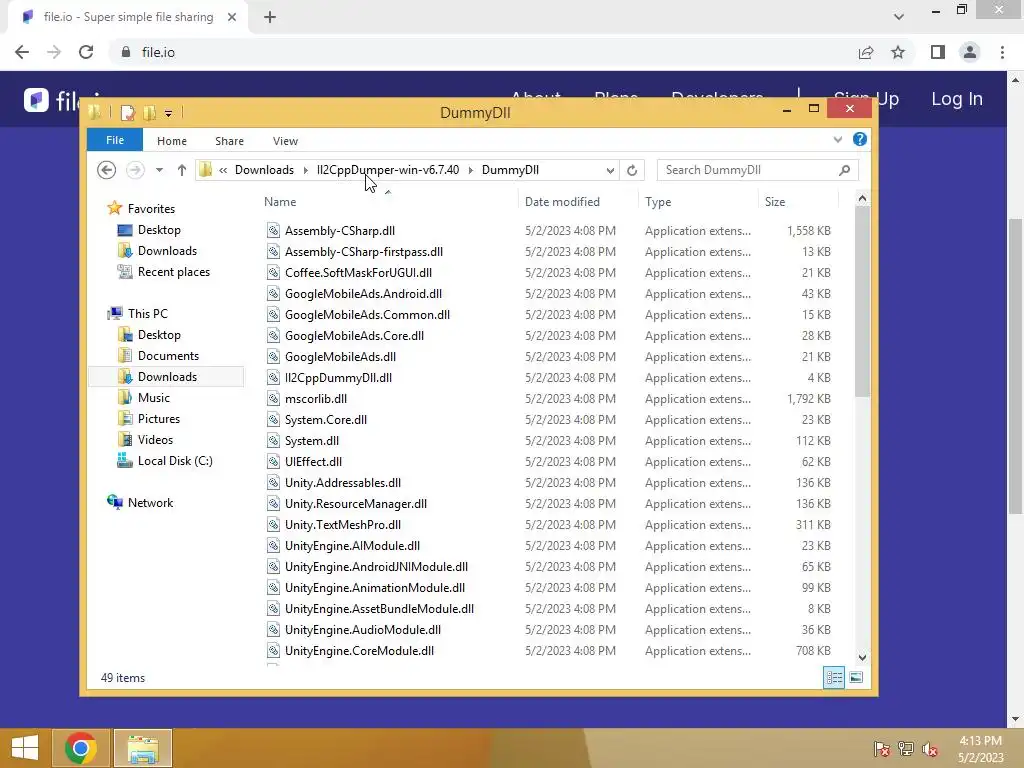This screenshot has height=768, width=1024.
Task: Select file Coffee.SoftMaskForUGUI.dll
Action: (x=358, y=273)
